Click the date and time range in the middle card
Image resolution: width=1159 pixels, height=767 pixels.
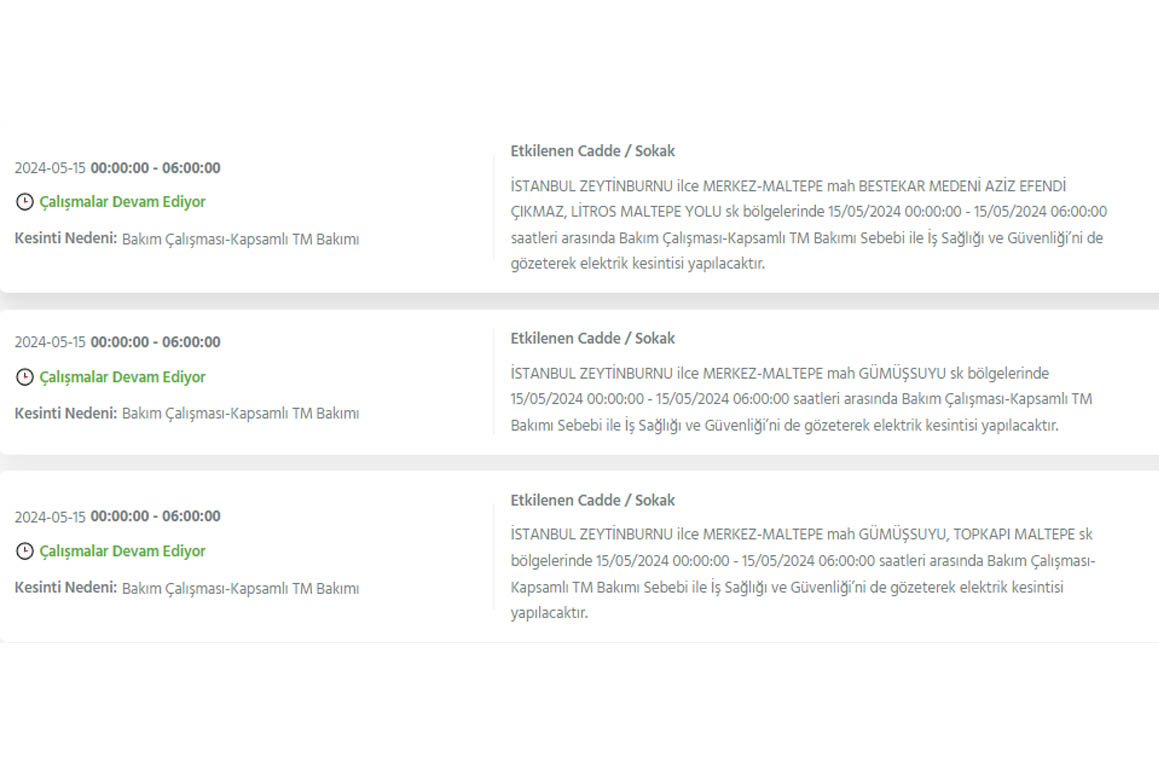[117, 342]
